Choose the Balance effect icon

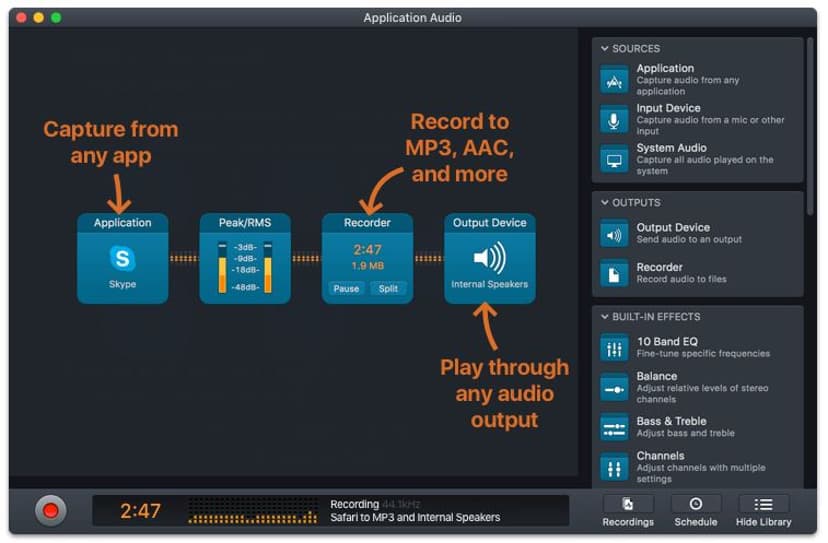coord(614,388)
